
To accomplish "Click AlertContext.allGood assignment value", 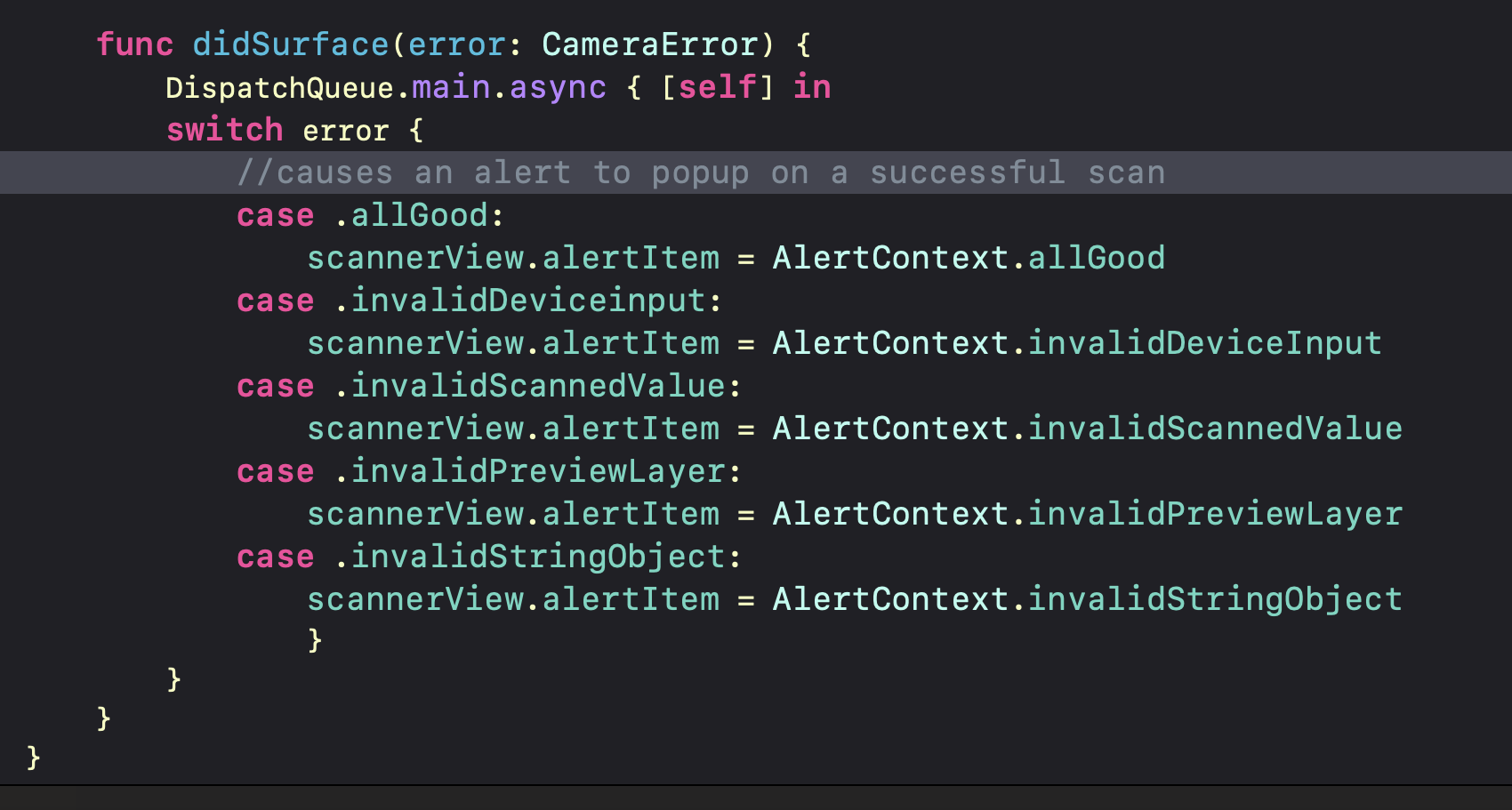I will 969,258.
